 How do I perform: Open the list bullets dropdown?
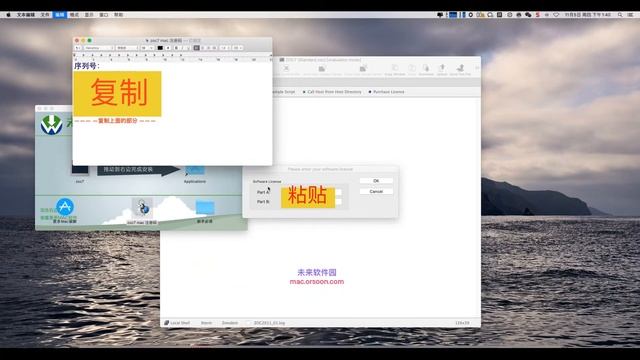[x=238, y=48]
